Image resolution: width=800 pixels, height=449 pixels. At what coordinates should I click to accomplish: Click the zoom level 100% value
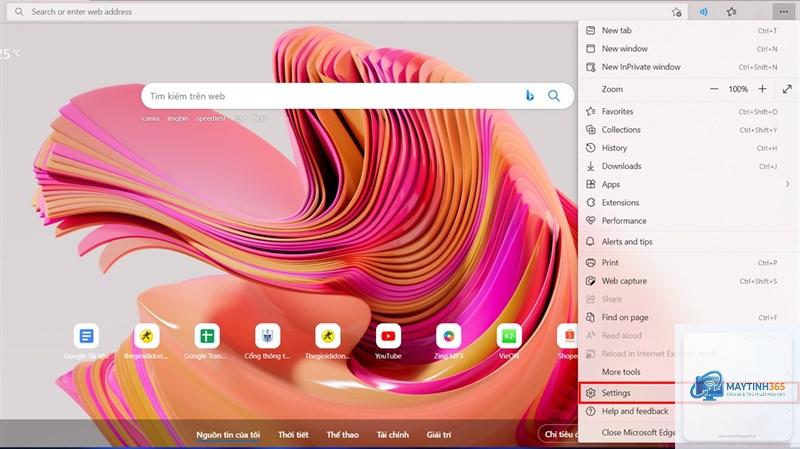(738, 89)
